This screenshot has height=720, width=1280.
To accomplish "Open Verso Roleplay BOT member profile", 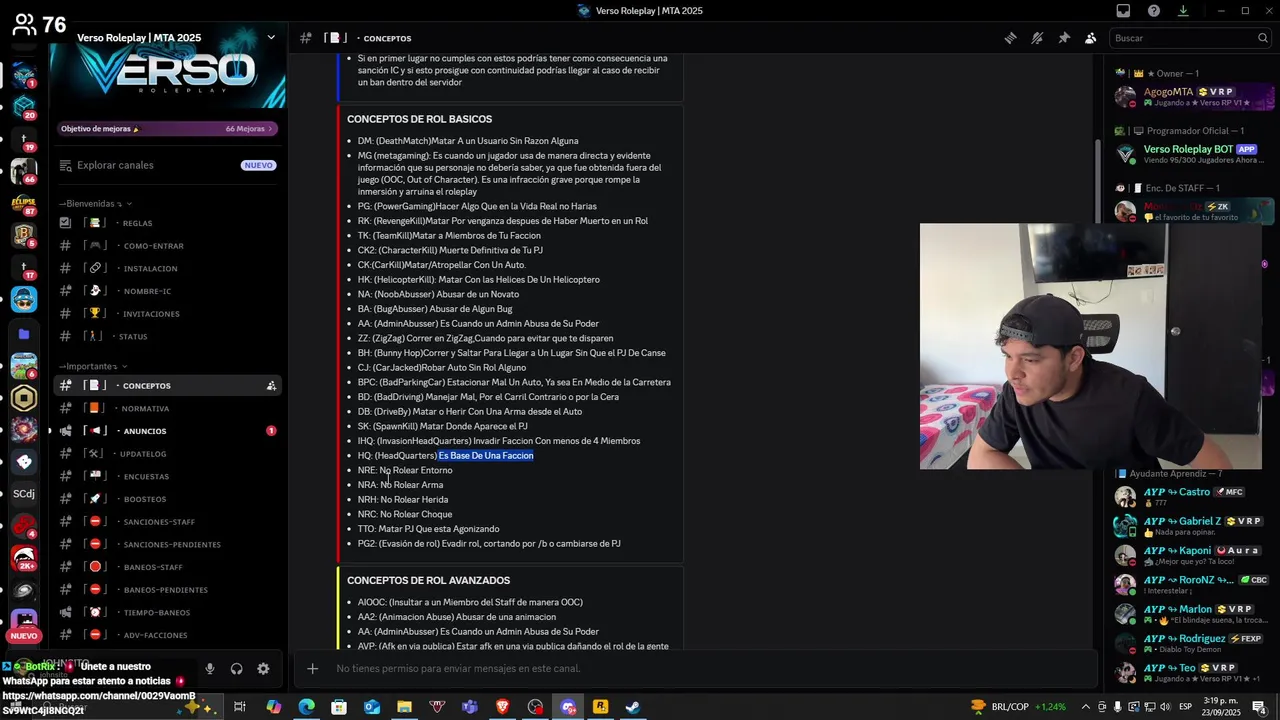I will (1193, 154).
